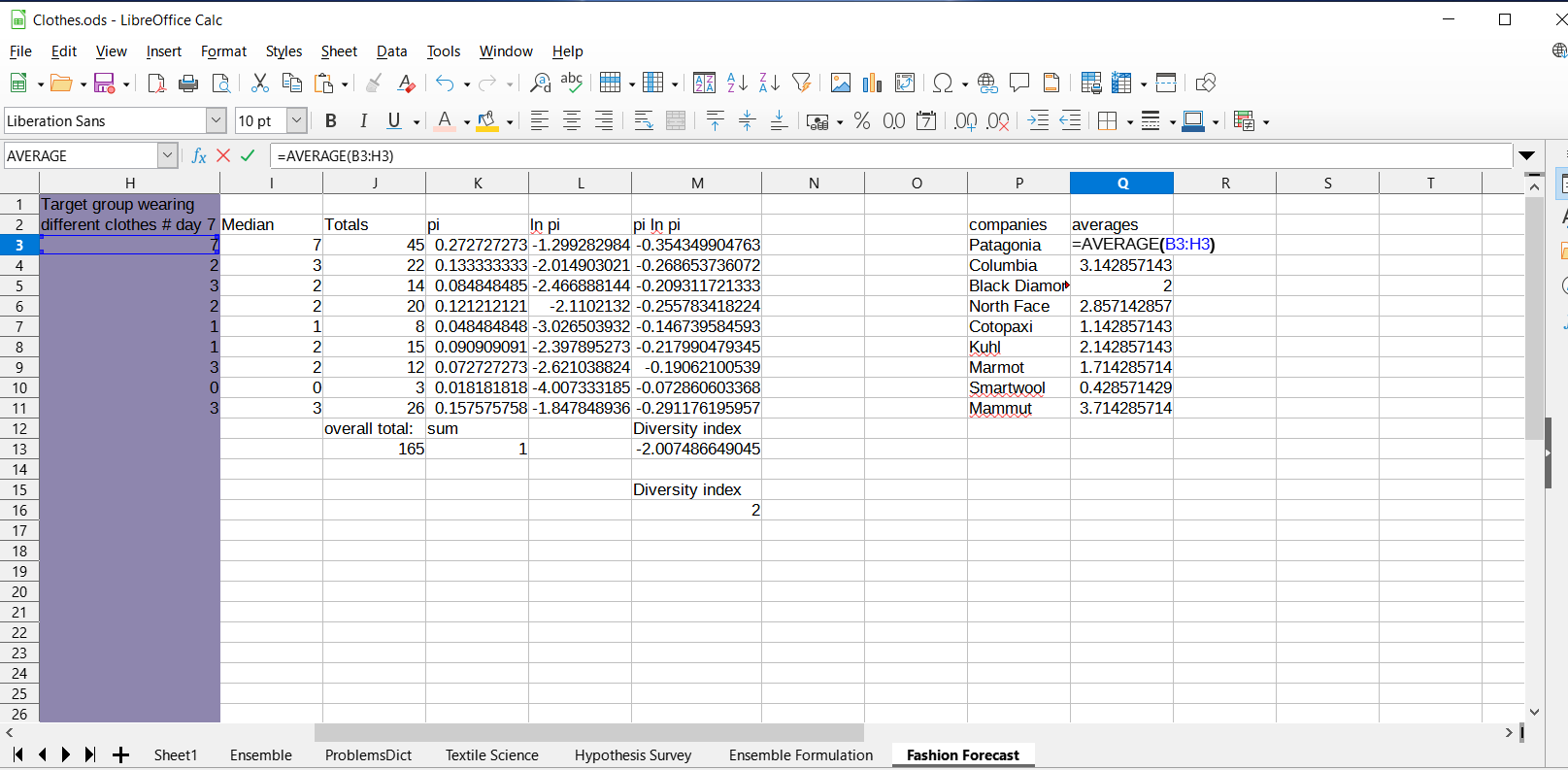Open the Sheet menu
The height and width of the screenshot is (770, 1568).
tap(339, 51)
